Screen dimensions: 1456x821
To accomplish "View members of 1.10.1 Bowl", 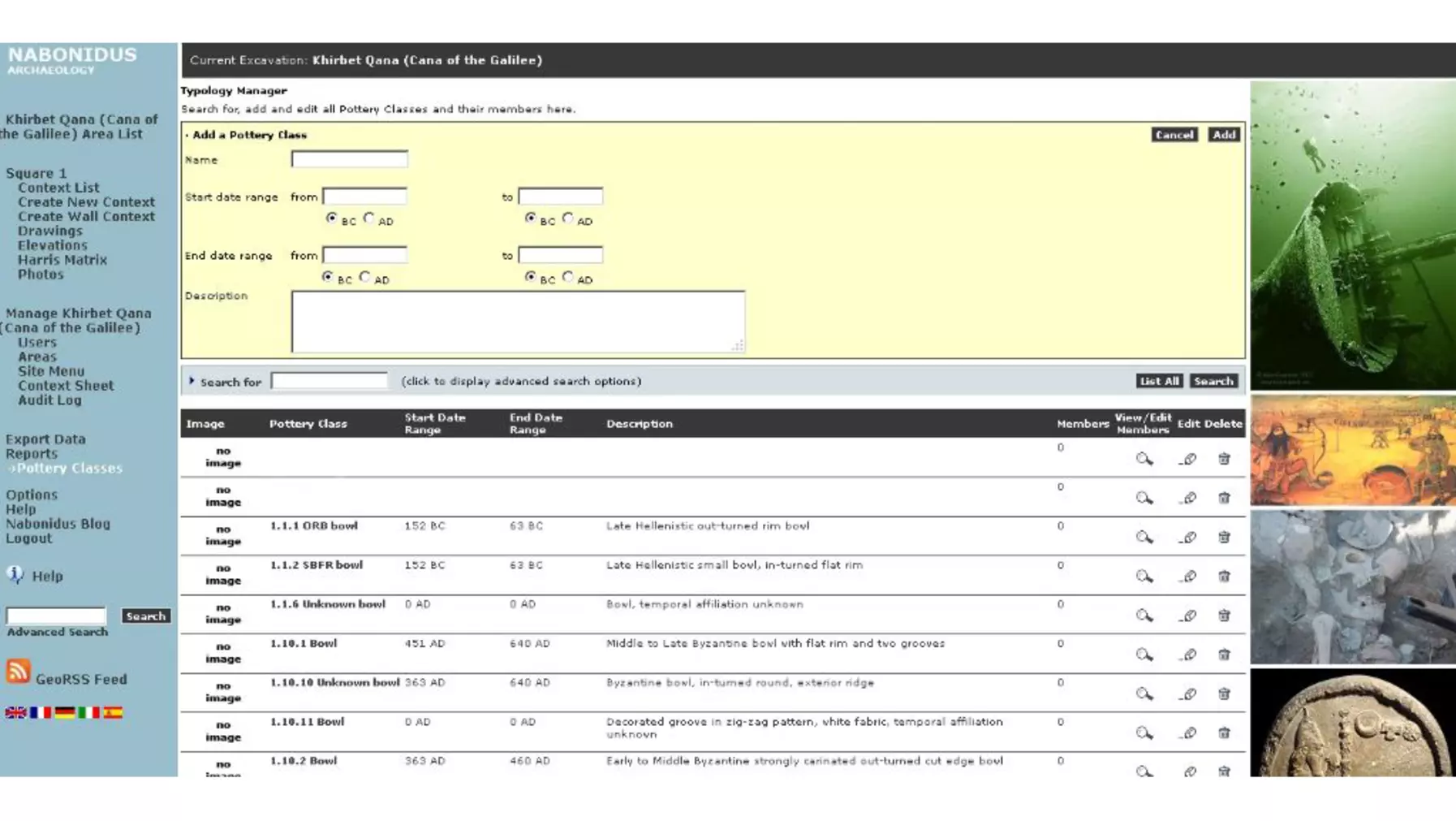I will point(1144,655).
